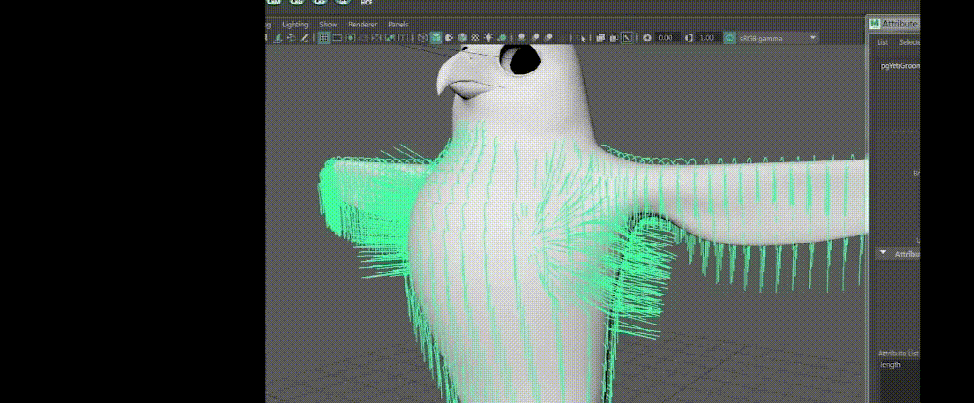Open the Renderer menu in viewport panel
Viewport: 974px width, 403px height.
(362, 24)
